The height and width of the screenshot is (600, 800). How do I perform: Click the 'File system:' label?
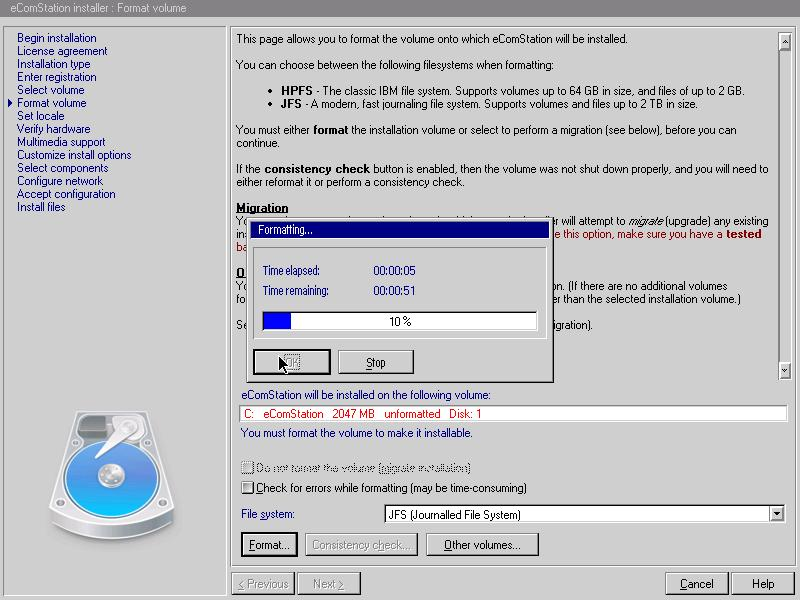(x=268, y=514)
